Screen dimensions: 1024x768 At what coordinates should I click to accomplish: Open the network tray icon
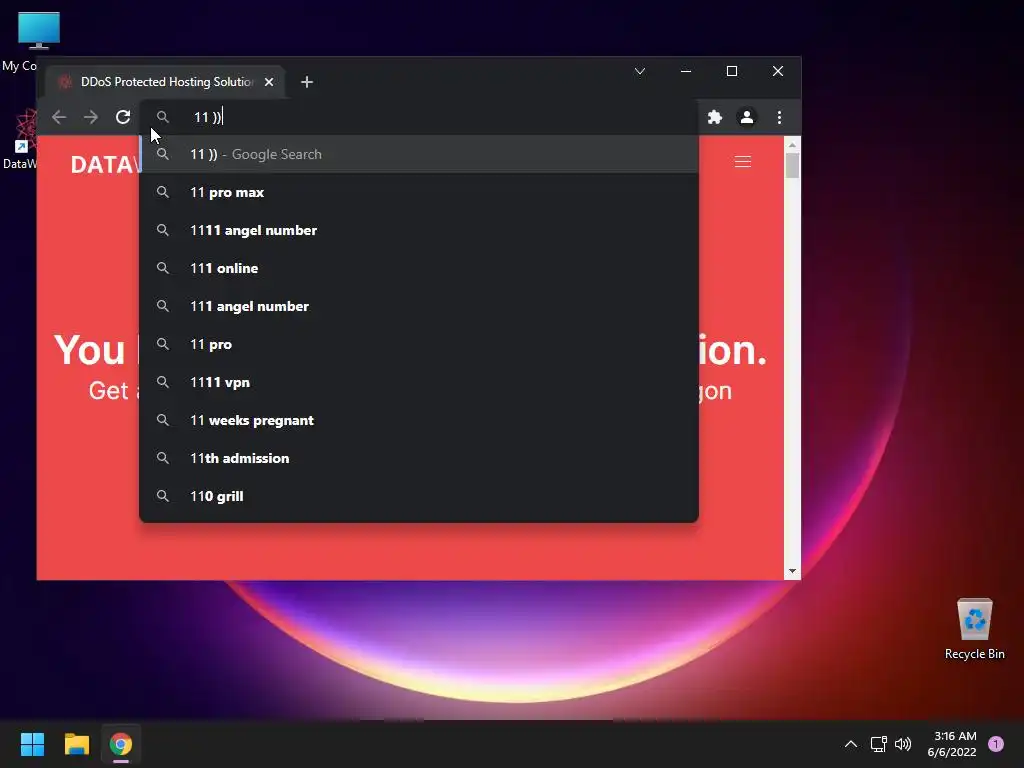[878, 744]
